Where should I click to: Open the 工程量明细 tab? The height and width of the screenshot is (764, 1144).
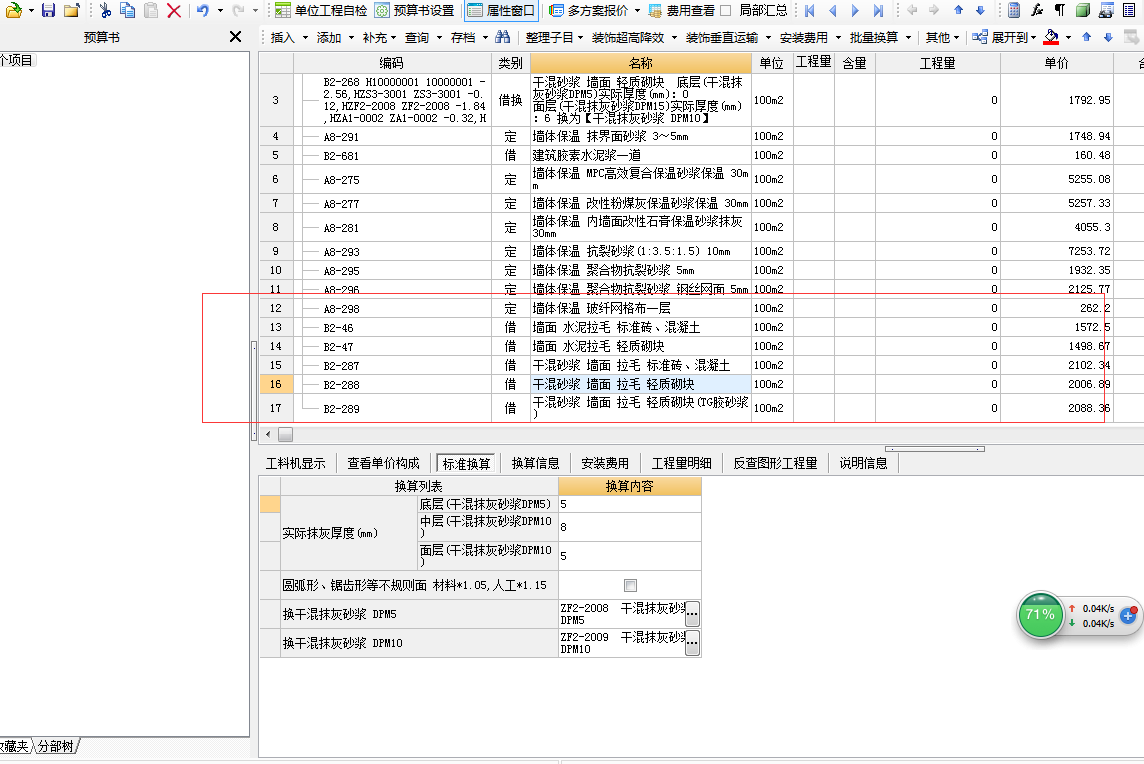click(681, 463)
